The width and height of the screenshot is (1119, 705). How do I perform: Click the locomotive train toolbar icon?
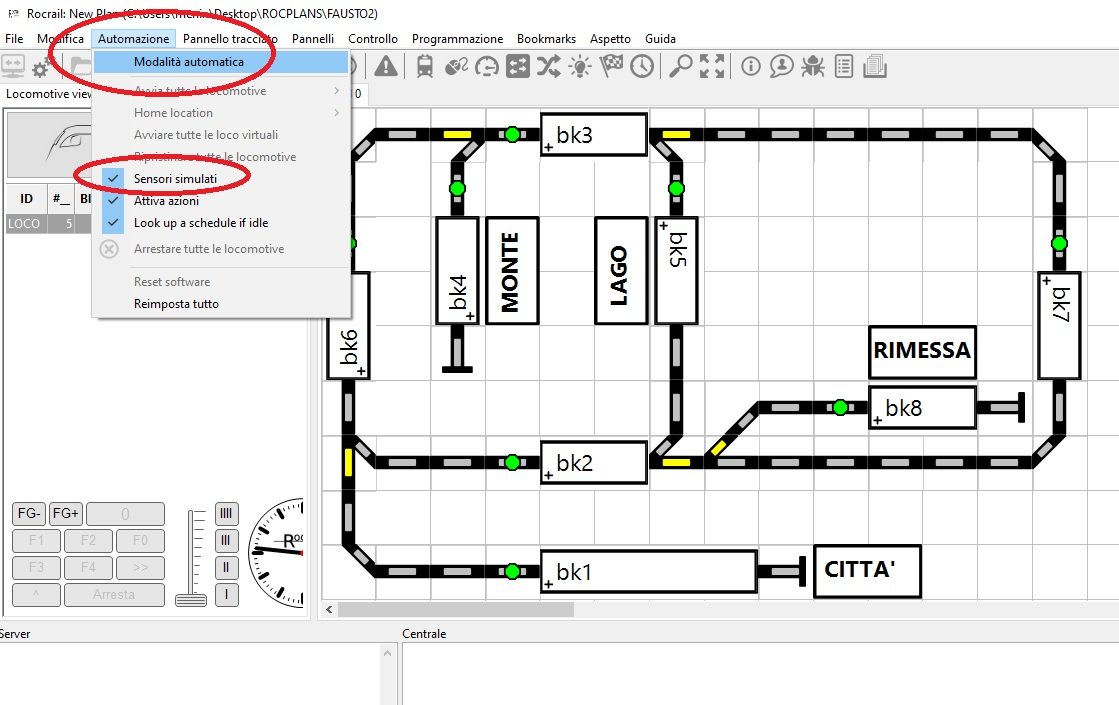424,67
